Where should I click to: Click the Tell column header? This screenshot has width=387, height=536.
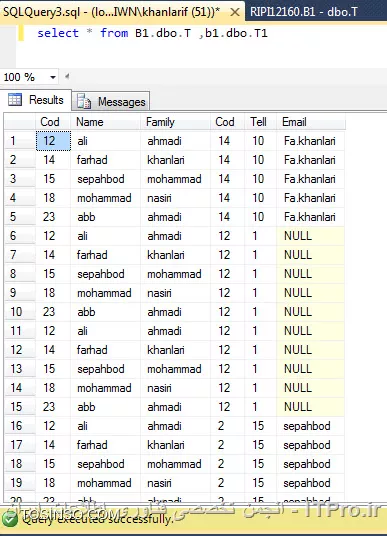click(261, 122)
